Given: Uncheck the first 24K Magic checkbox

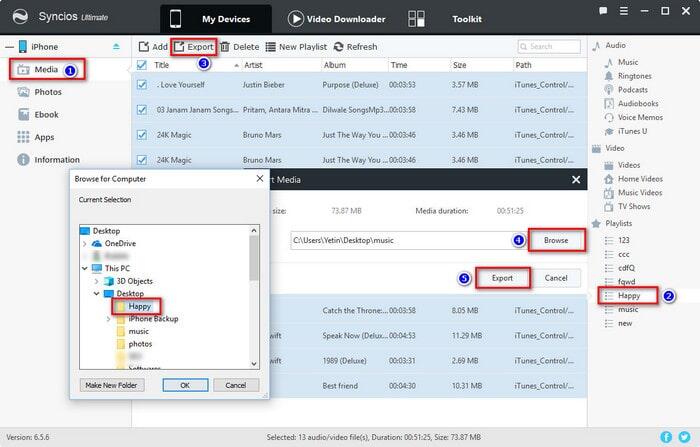Looking at the screenshot, I should click(142, 134).
